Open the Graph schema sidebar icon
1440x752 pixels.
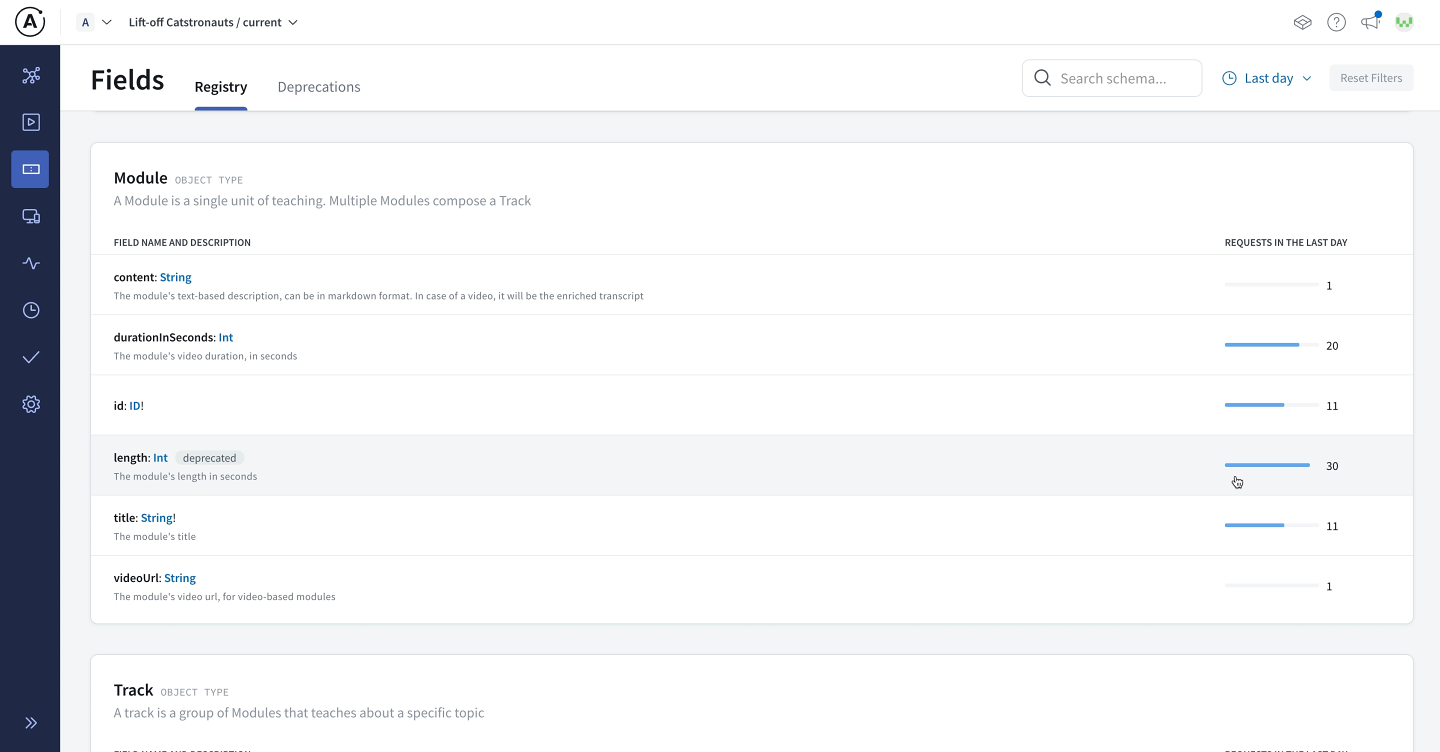(31, 75)
